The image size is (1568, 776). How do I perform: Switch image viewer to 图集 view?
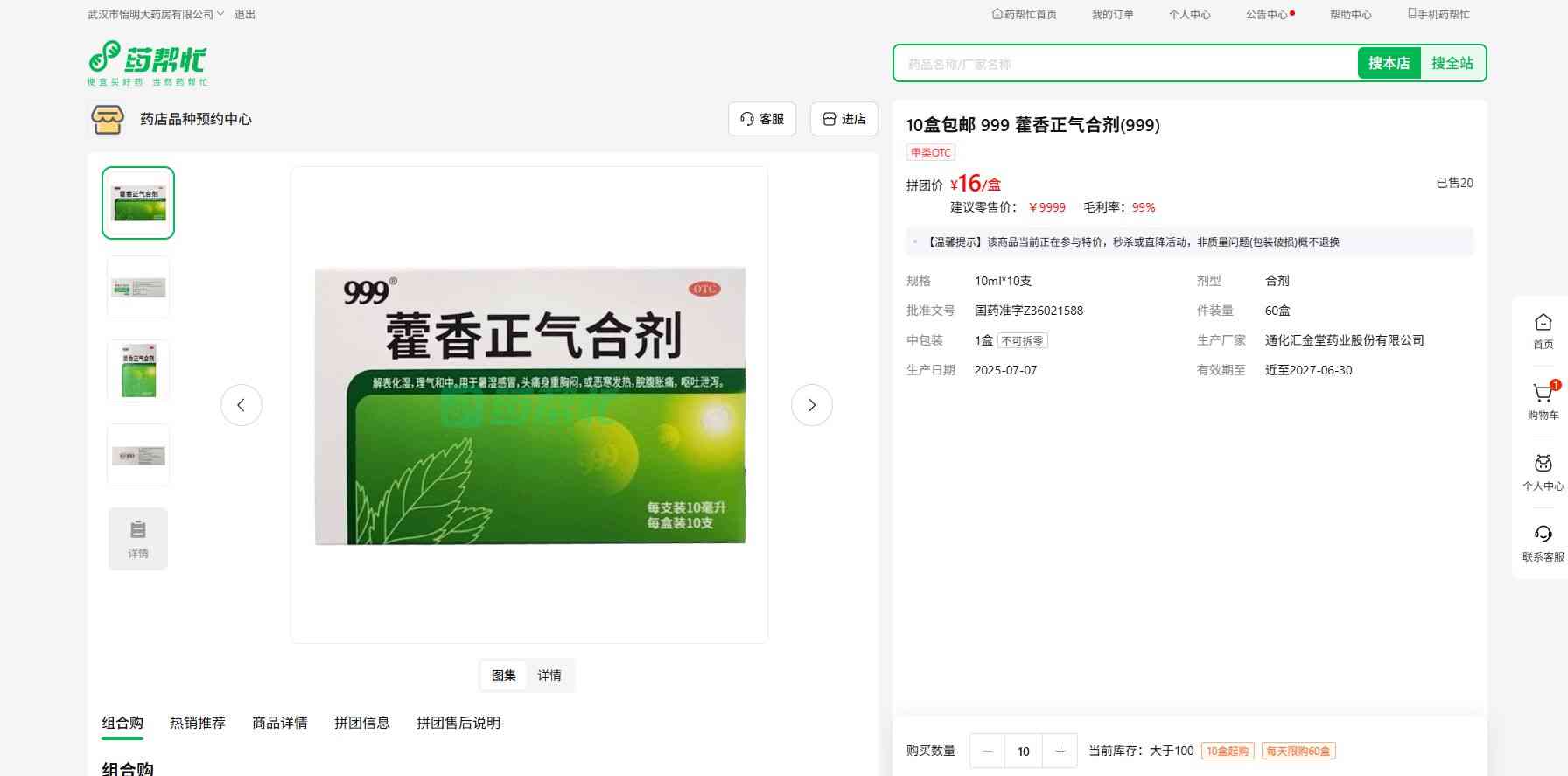[x=504, y=675]
